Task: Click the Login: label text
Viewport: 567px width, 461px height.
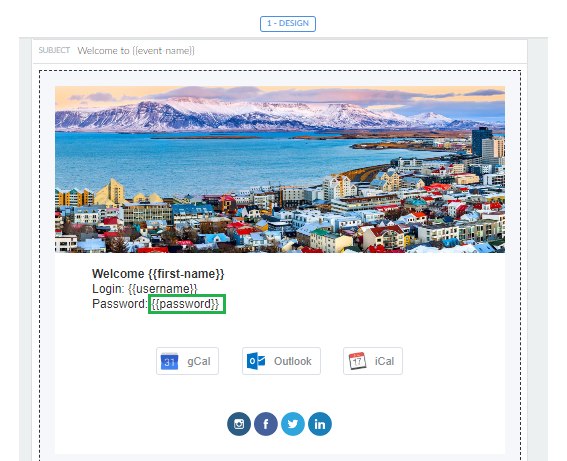Action: coord(108,289)
